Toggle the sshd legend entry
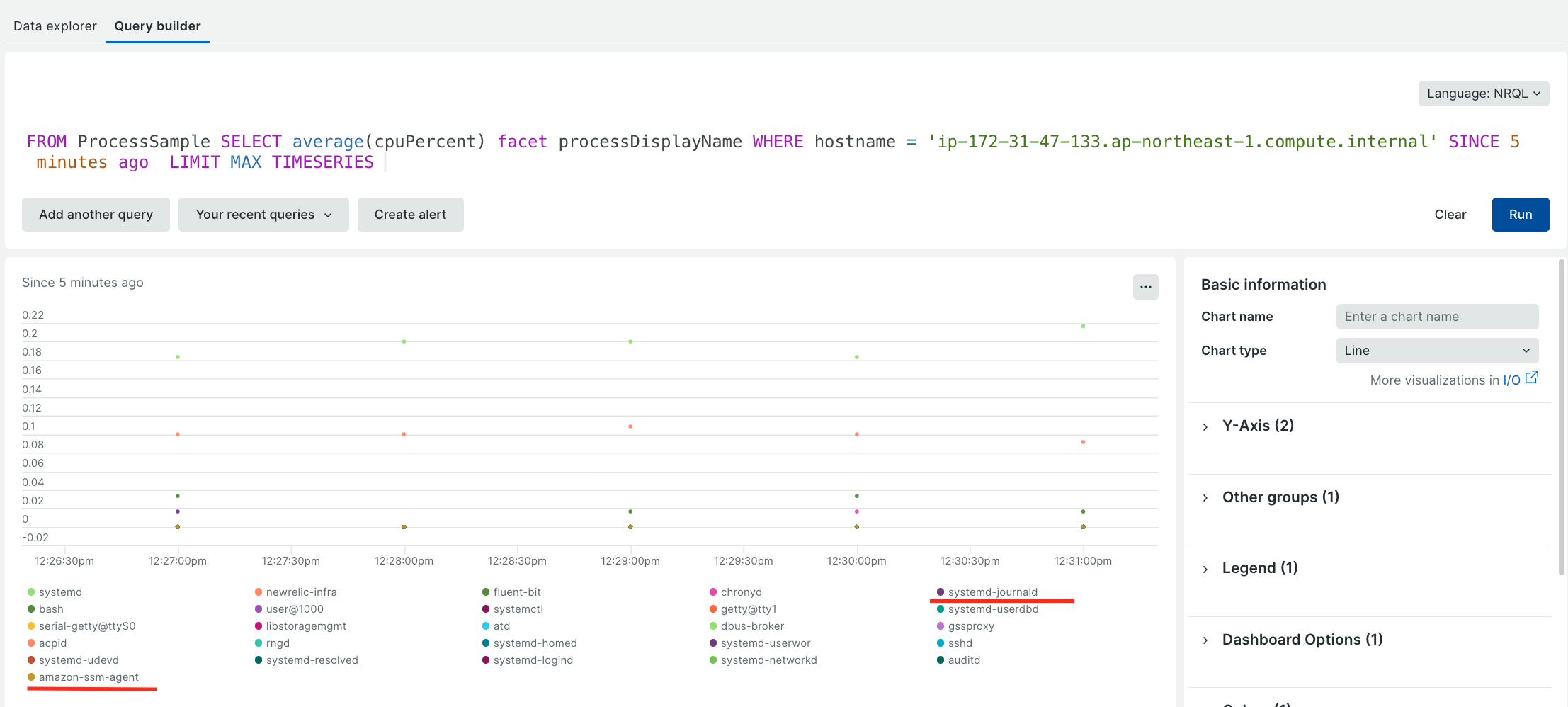Viewport: 1568px width, 707px height. point(955,643)
